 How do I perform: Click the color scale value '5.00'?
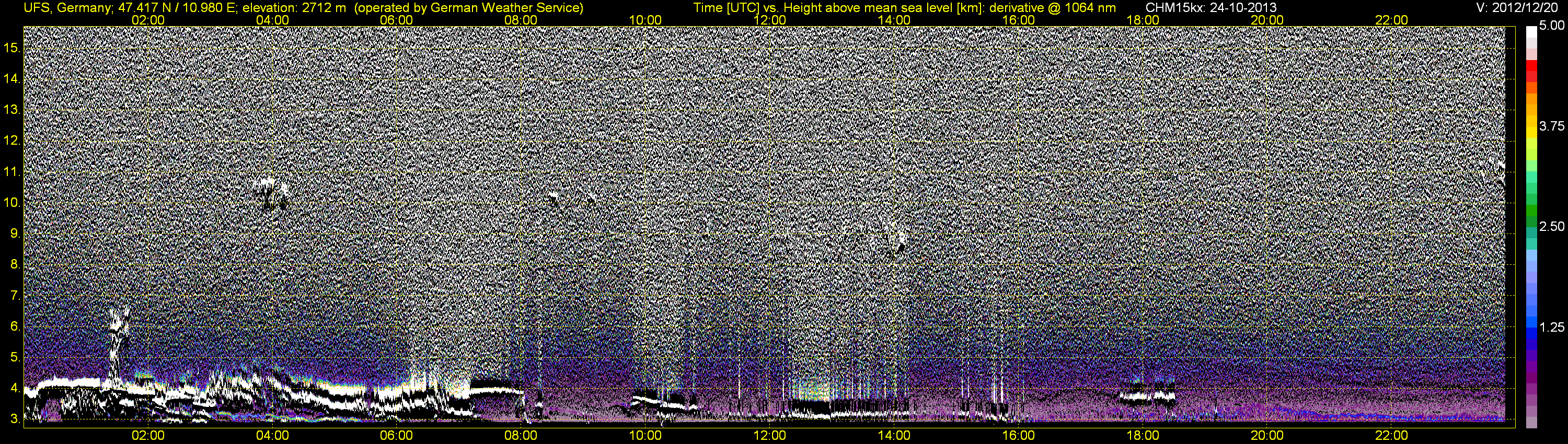pos(1552,26)
